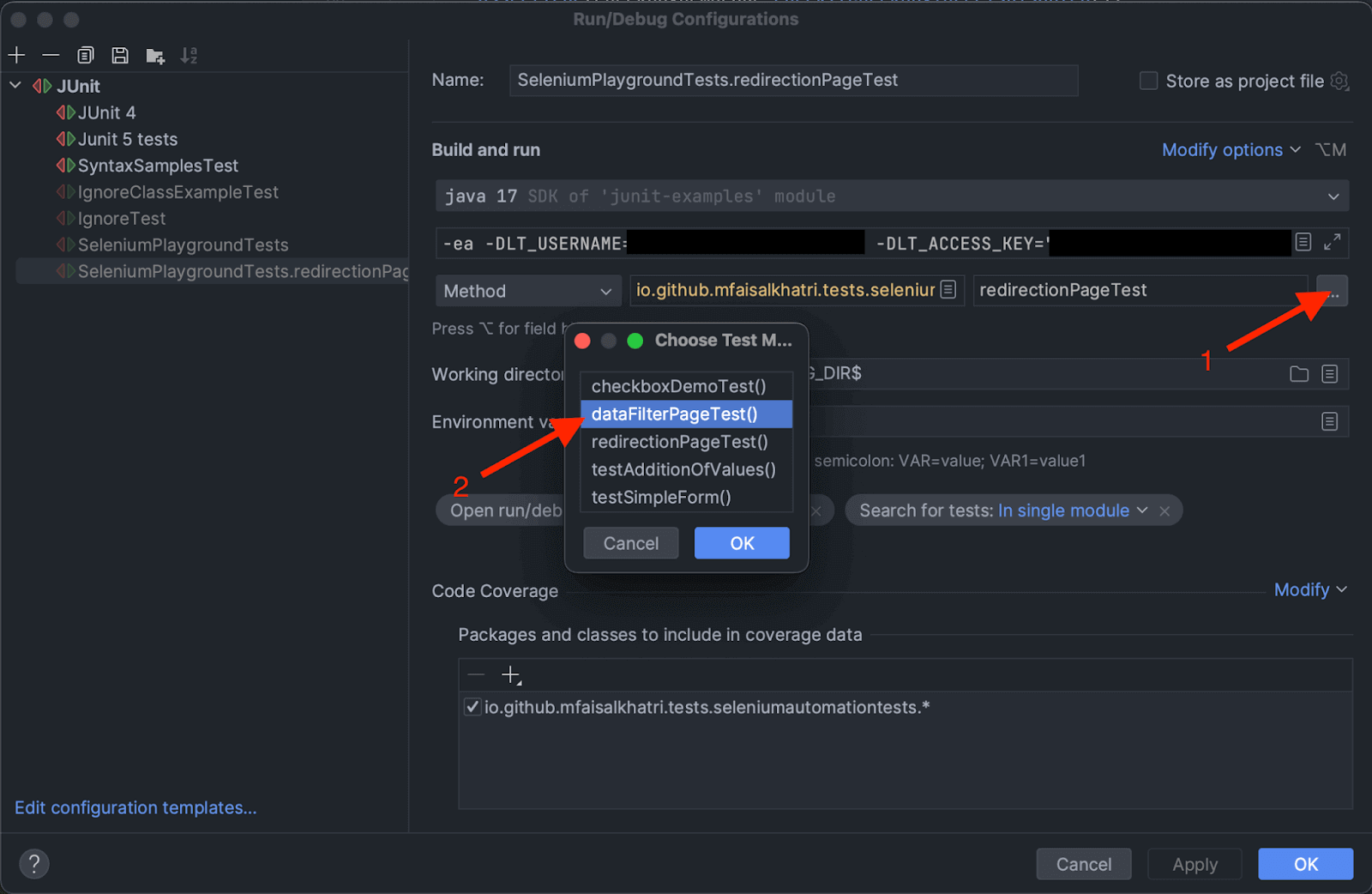1372x894 pixels.
Task: Click OK in Choose Test Method dialog
Action: tap(742, 543)
